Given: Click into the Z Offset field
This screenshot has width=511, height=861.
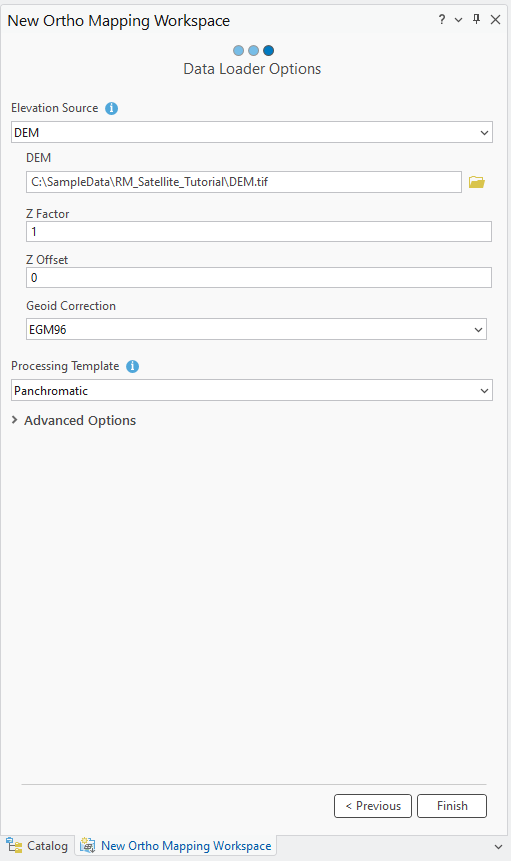Looking at the screenshot, I should [259, 278].
